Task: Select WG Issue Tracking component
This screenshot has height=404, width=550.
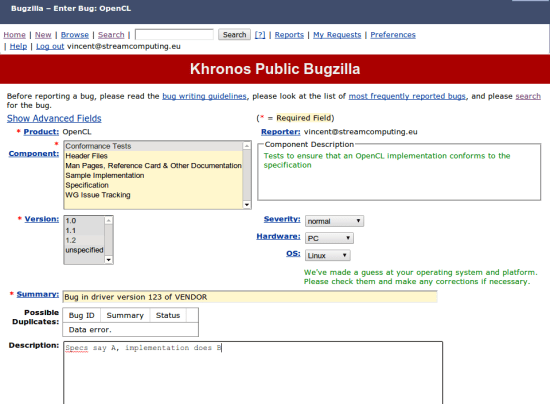Action: (153, 195)
